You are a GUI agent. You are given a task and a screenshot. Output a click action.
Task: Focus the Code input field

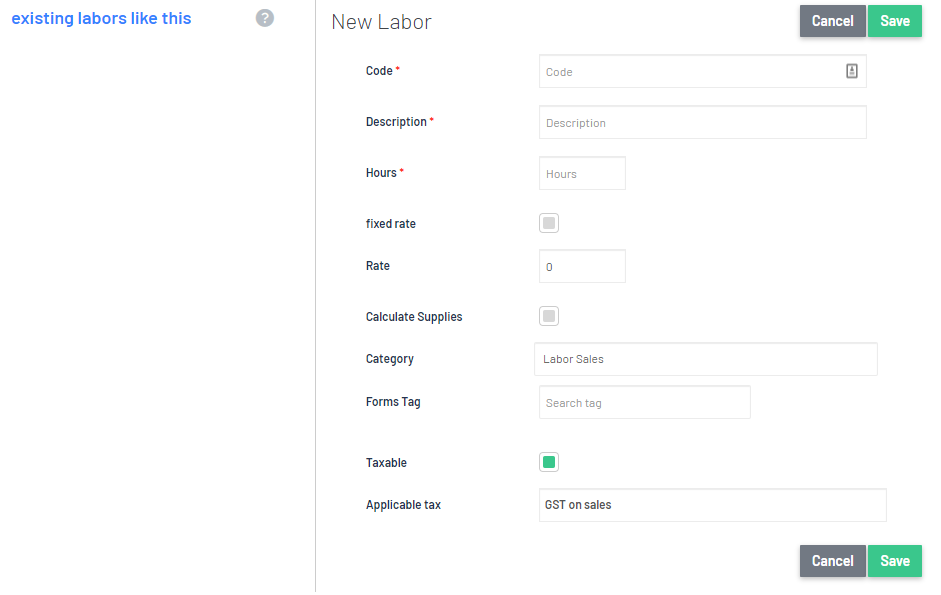(702, 71)
